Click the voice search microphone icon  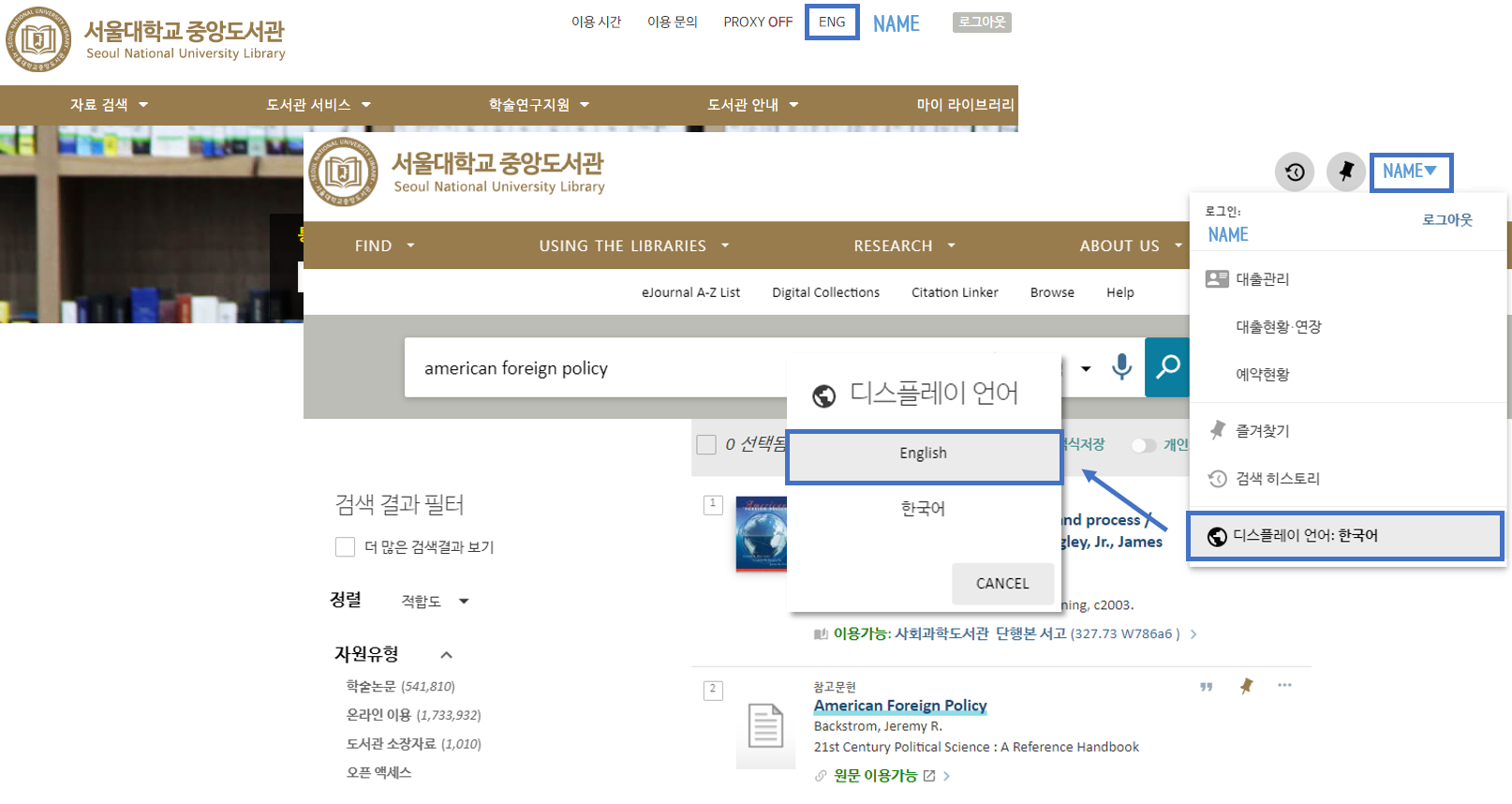click(x=1121, y=367)
